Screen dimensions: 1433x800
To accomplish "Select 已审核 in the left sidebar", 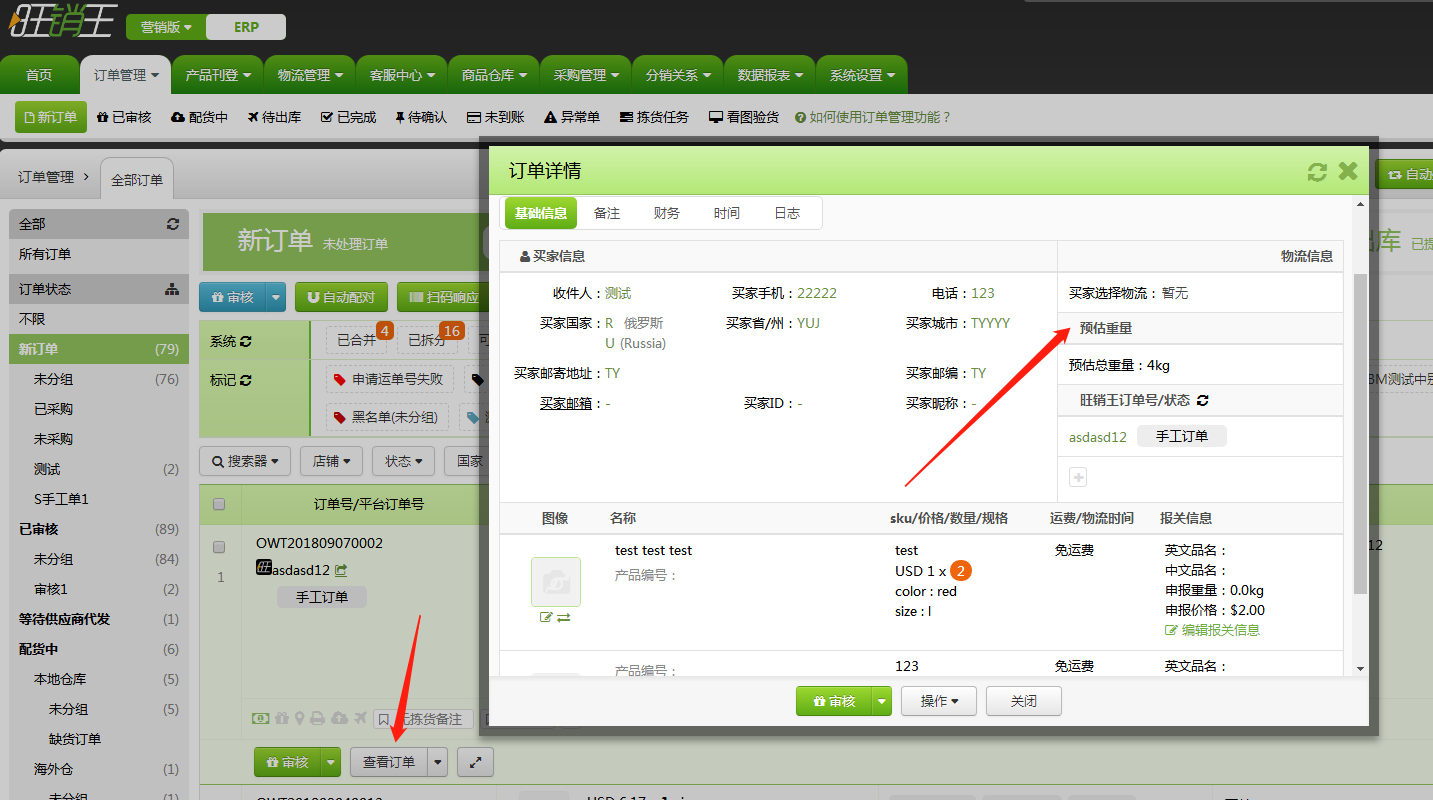I will point(98,529).
